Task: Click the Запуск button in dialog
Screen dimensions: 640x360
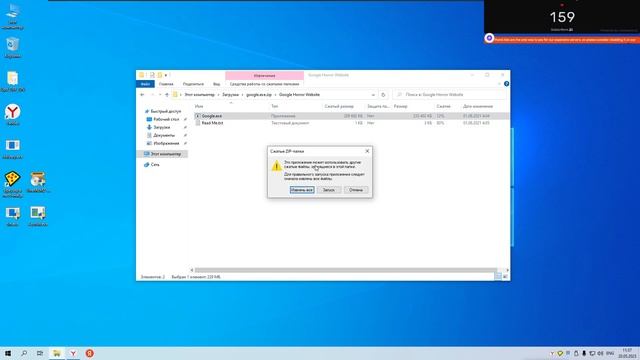Action: (x=329, y=190)
